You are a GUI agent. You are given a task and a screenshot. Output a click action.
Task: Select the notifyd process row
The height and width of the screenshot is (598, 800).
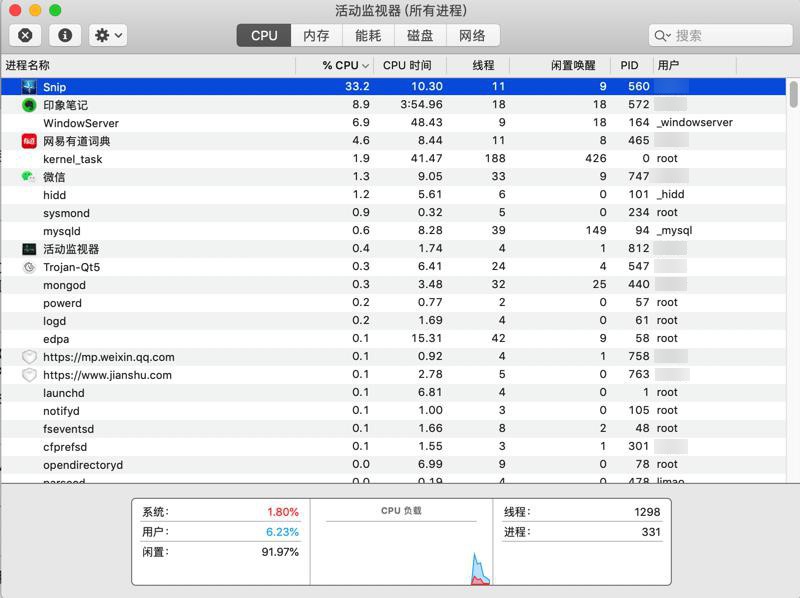point(393,410)
